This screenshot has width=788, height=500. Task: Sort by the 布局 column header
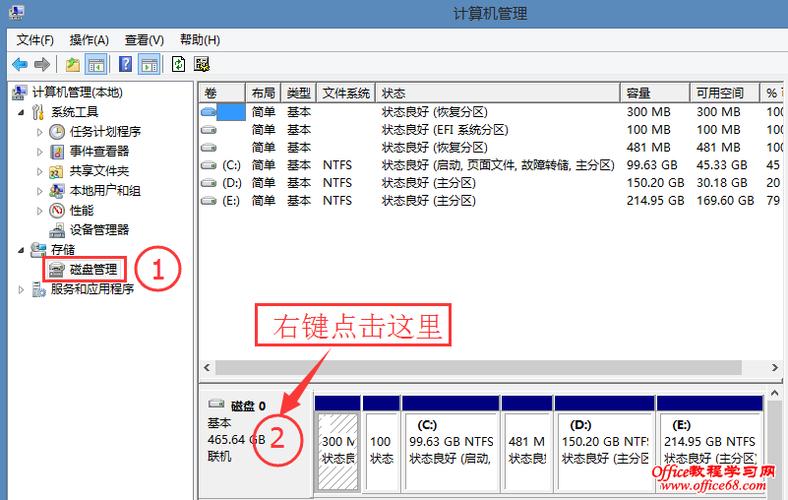tap(263, 93)
